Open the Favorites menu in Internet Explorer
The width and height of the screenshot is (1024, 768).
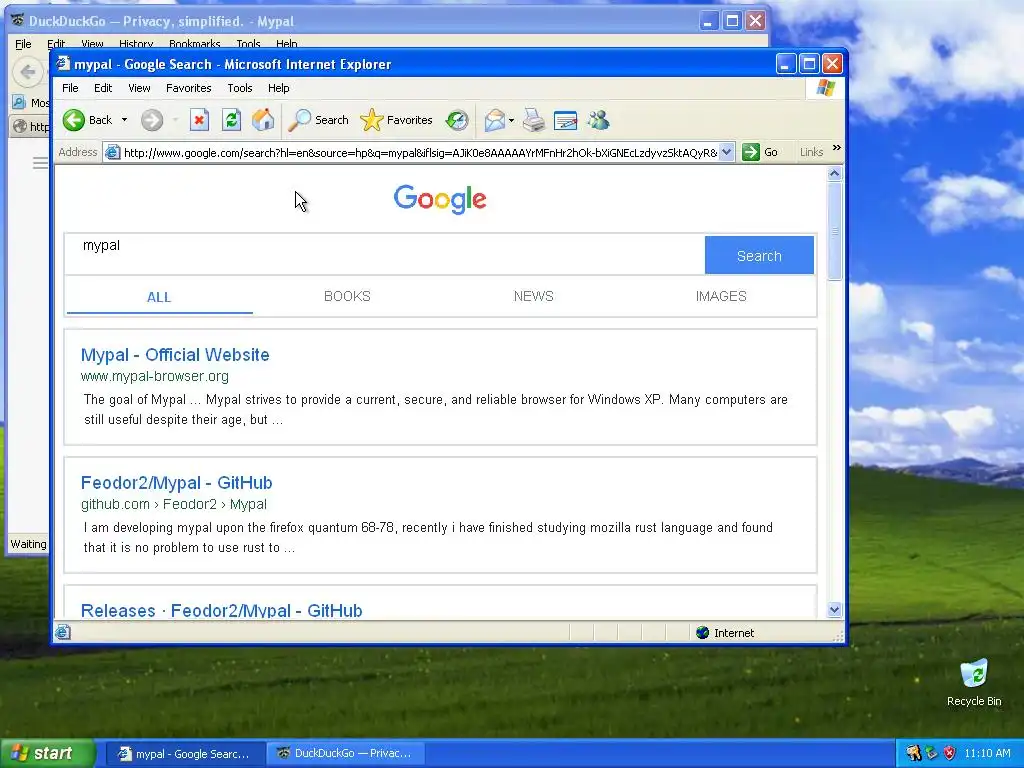[x=189, y=88]
